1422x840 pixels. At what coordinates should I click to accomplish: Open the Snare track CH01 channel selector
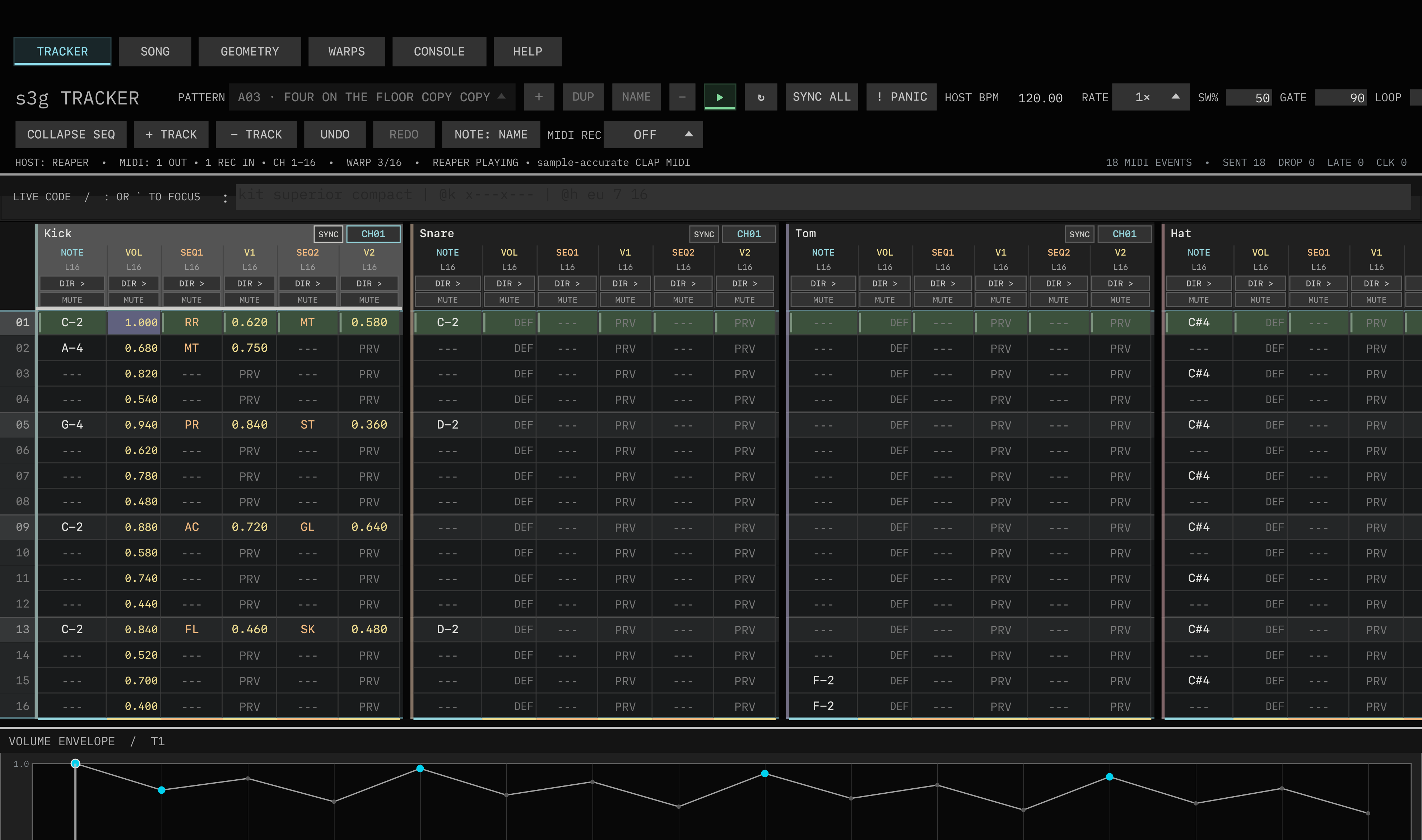point(749,234)
